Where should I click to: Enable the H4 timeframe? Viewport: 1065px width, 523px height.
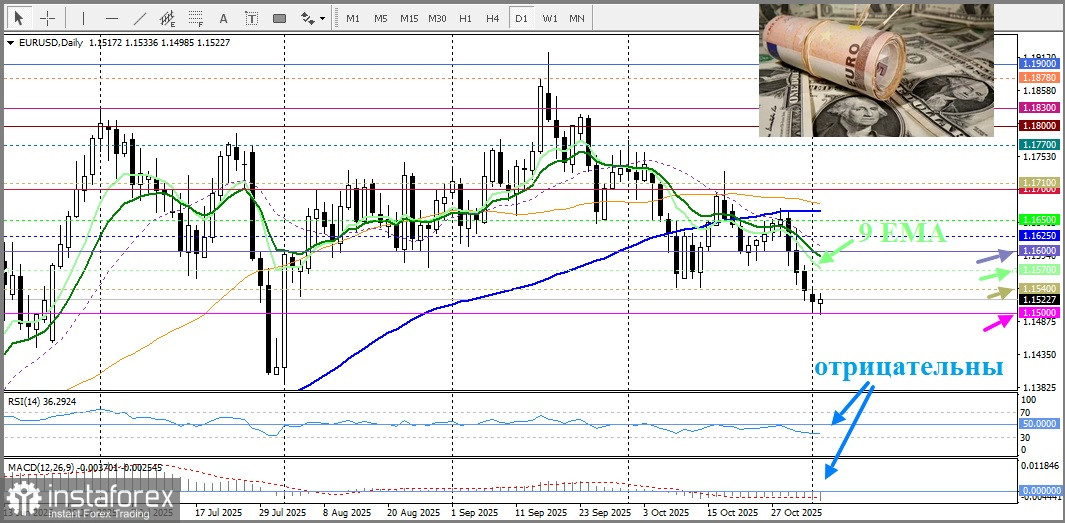click(492, 18)
